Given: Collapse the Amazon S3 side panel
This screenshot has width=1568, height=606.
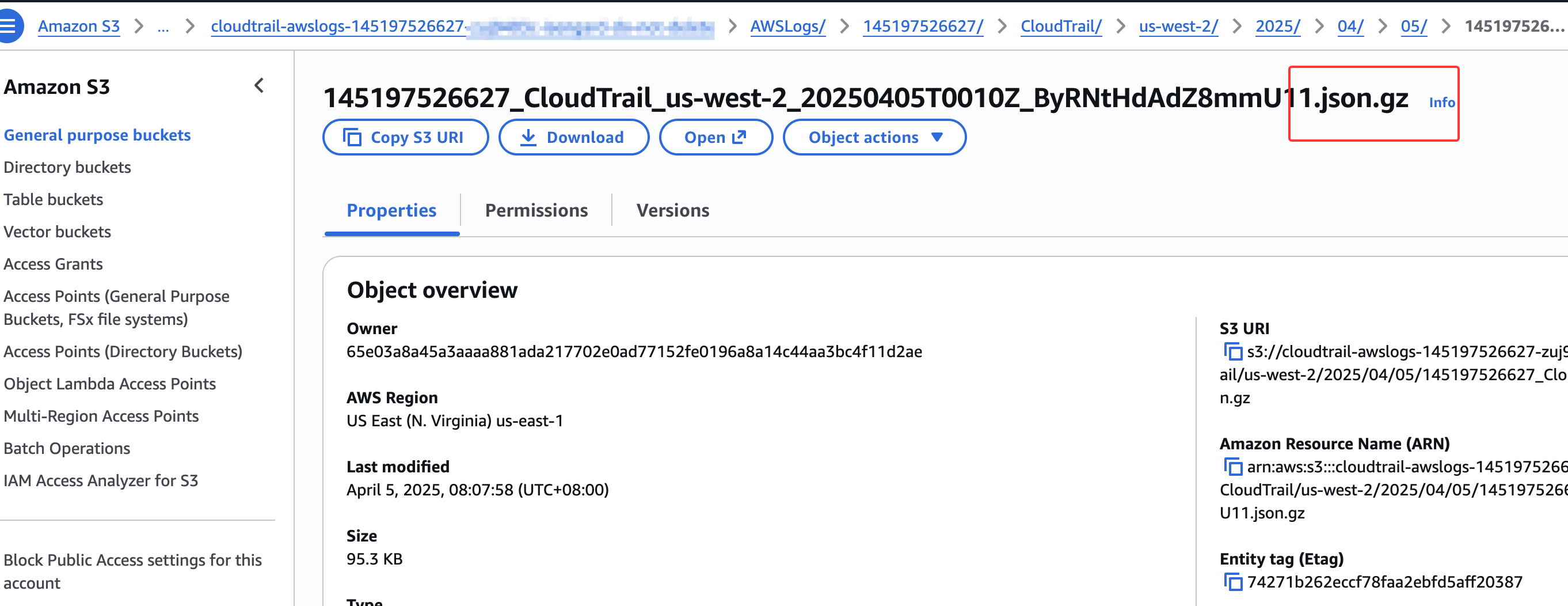Looking at the screenshot, I should [259, 86].
